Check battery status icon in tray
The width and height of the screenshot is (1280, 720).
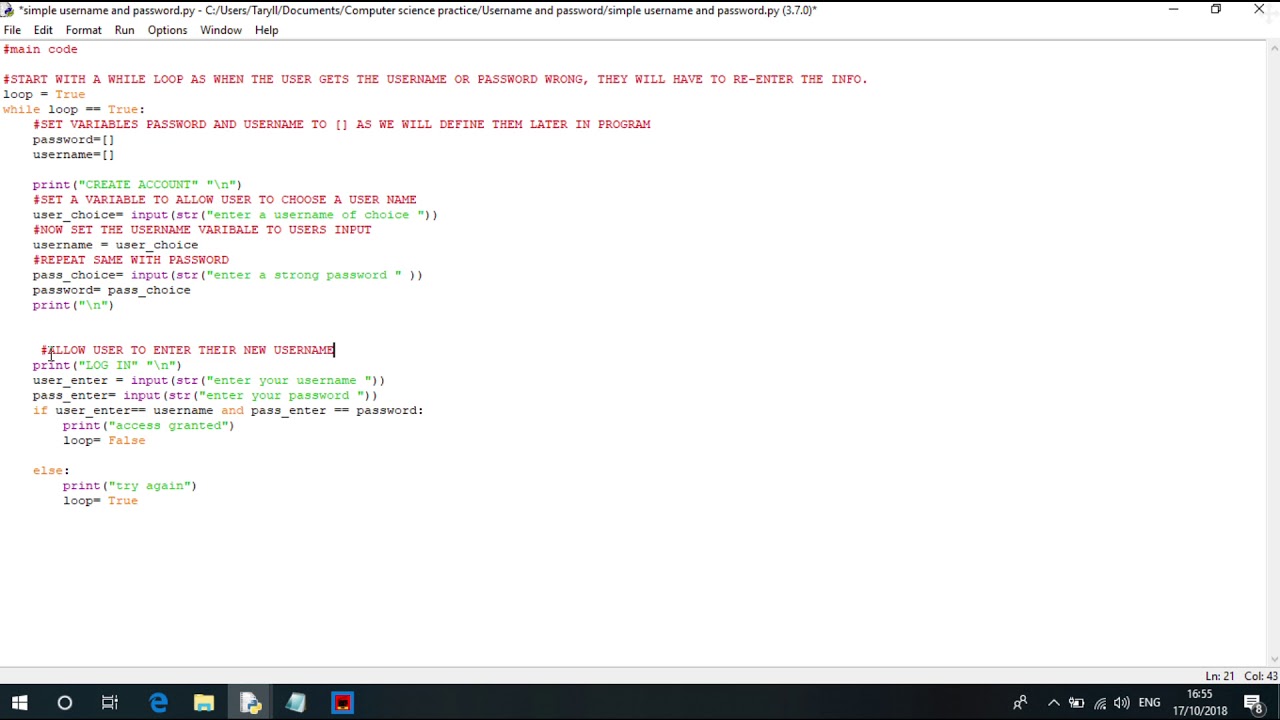[1077, 703]
